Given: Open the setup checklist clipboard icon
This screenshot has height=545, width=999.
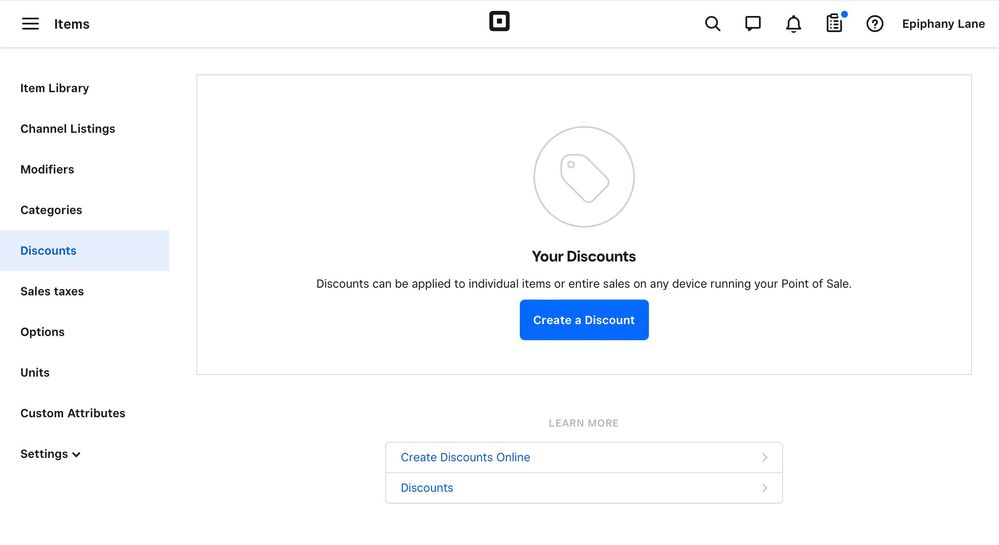Looking at the screenshot, I should [834, 24].
